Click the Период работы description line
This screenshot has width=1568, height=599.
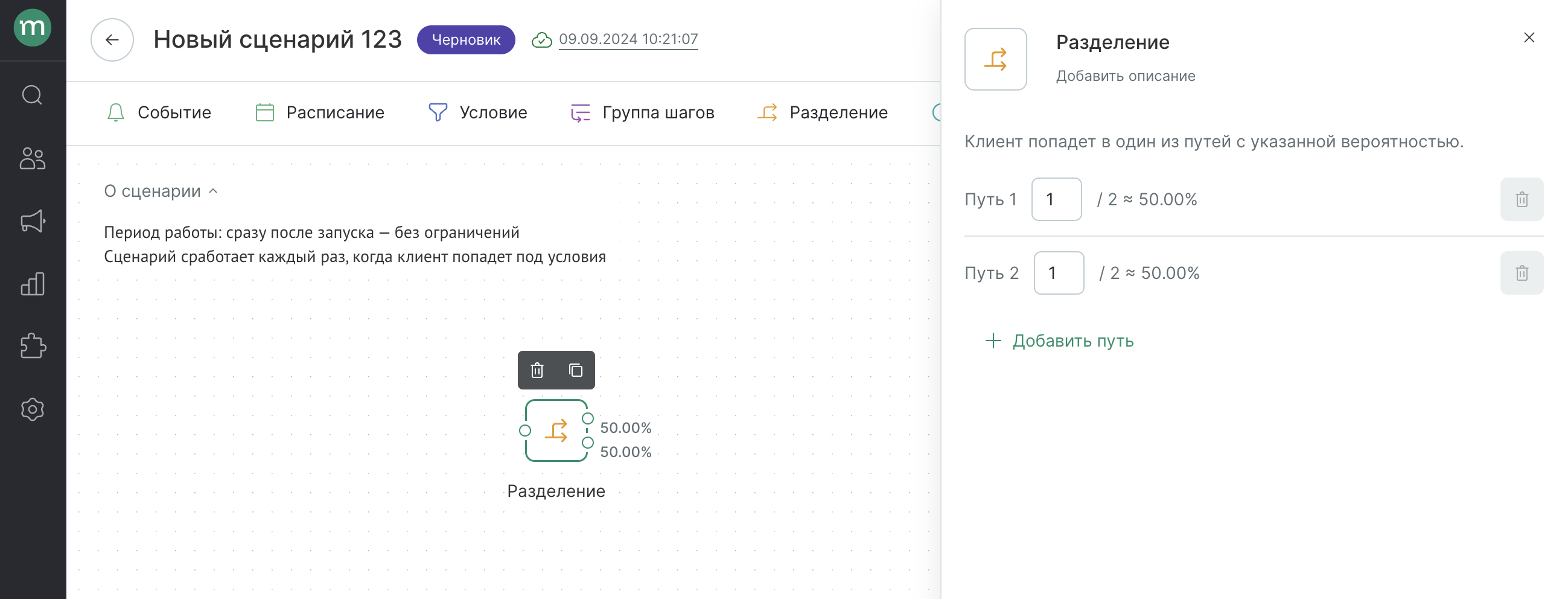click(311, 232)
